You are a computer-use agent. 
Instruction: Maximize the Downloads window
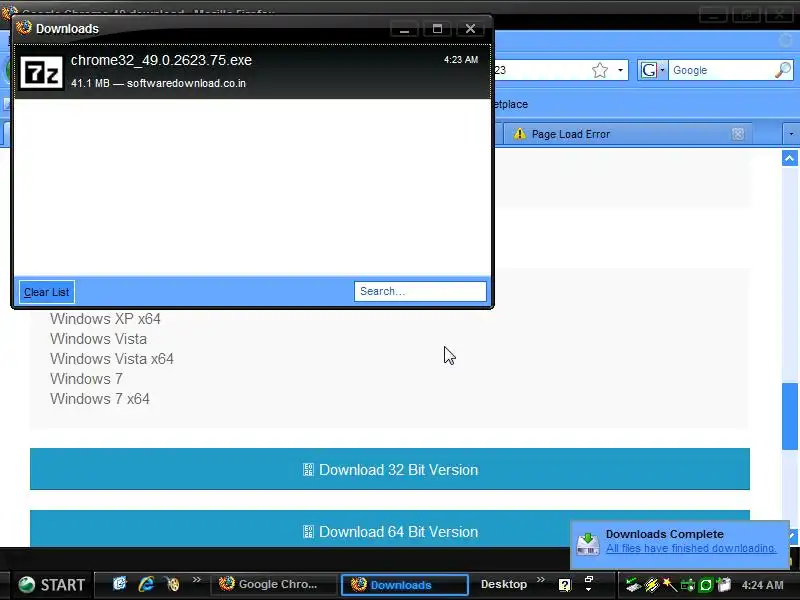click(437, 29)
